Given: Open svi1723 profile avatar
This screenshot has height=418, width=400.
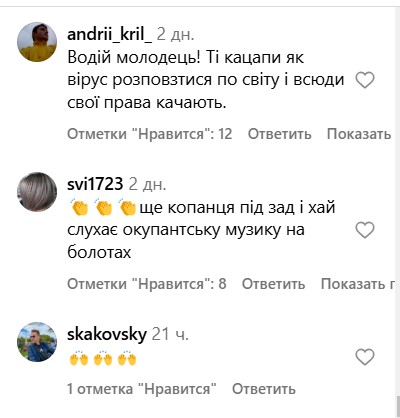Looking at the screenshot, I should 37,192.
